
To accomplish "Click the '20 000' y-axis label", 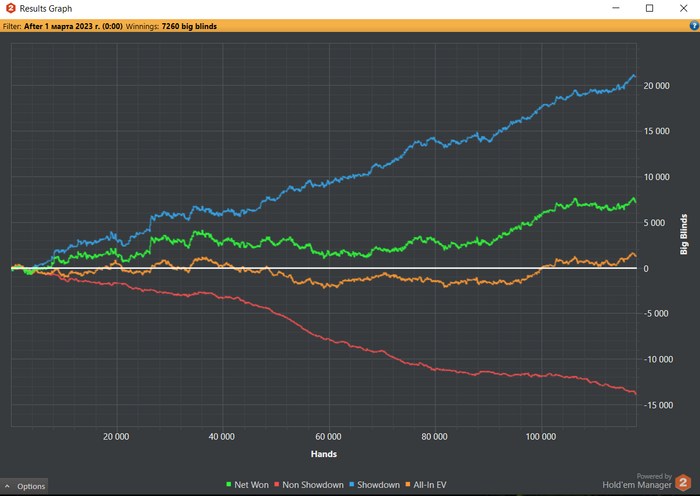I will 656,86.
